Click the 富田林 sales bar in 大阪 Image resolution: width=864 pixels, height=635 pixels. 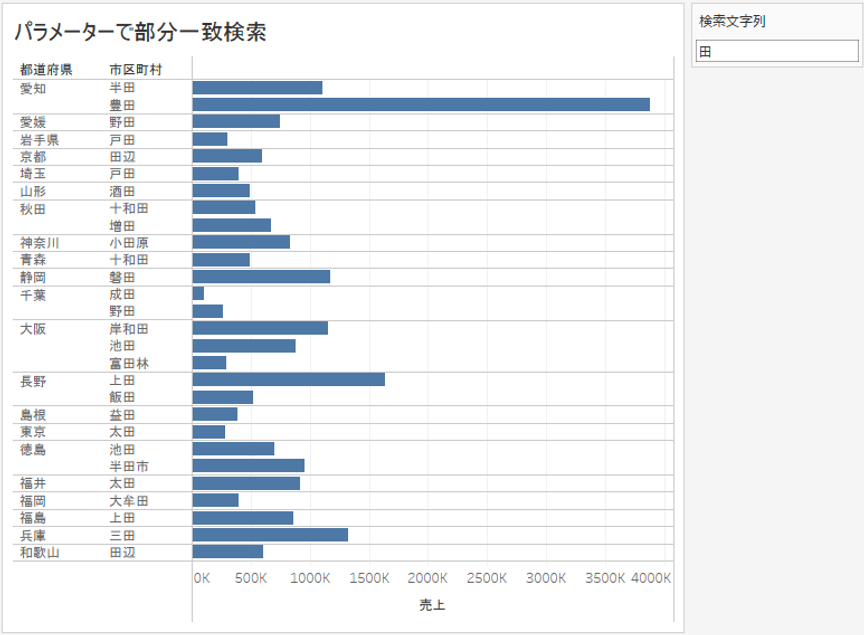(x=209, y=363)
